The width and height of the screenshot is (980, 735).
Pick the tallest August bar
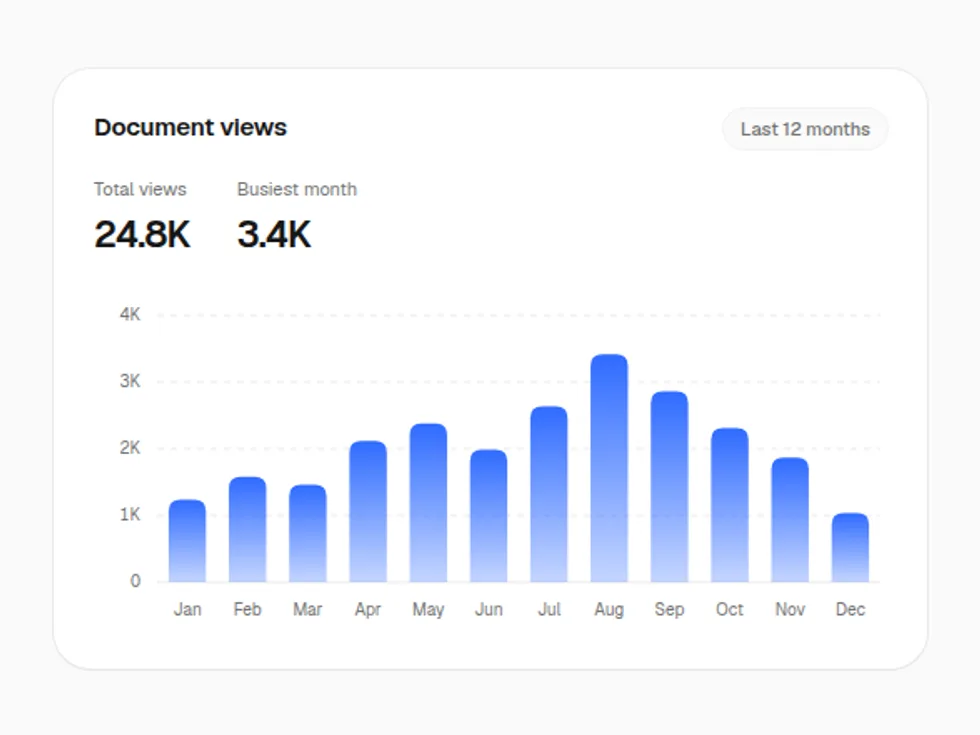(x=609, y=468)
